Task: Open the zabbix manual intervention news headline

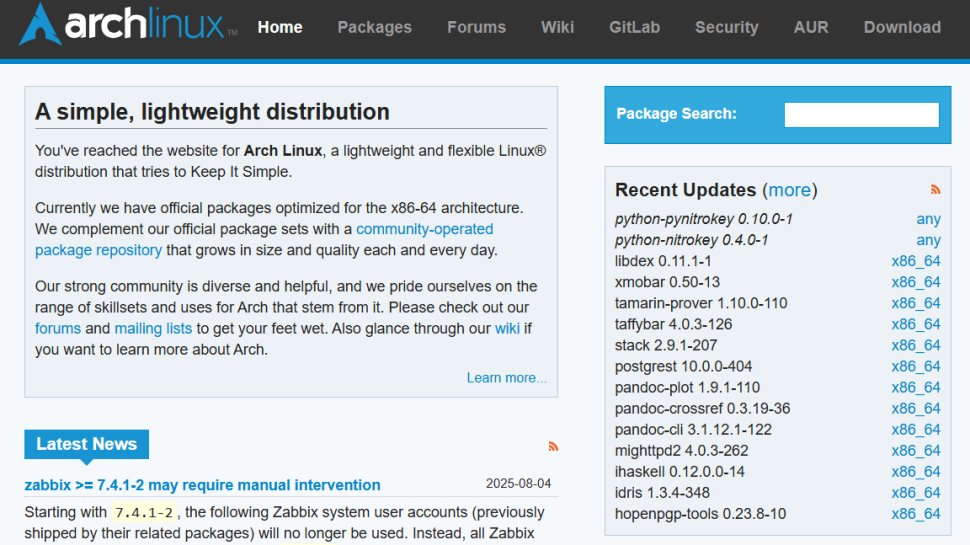Action: [x=202, y=485]
